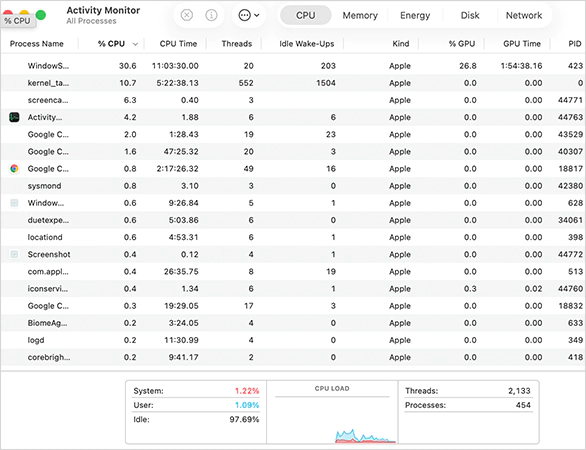Click the stop process X icon
Viewport: 586px width, 450px height.
click(186, 15)
